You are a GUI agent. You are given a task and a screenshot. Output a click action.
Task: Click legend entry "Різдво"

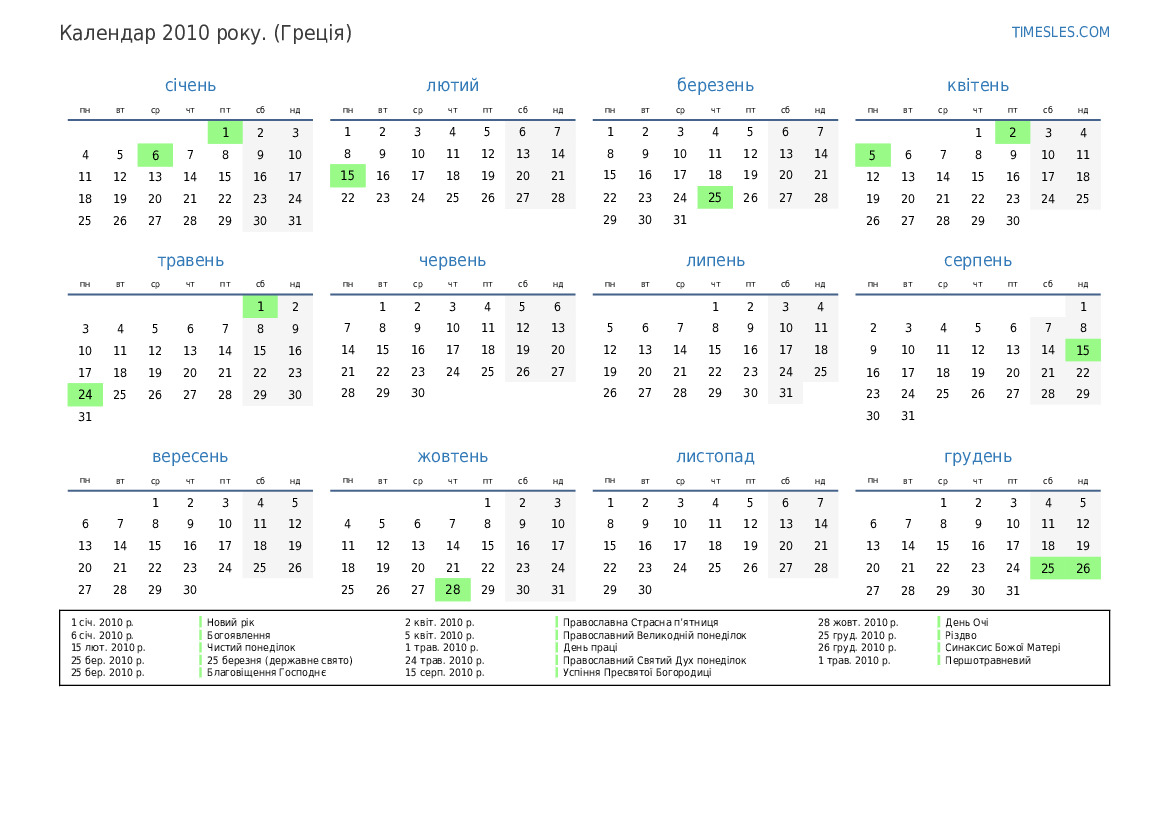(x=960, y=635)
